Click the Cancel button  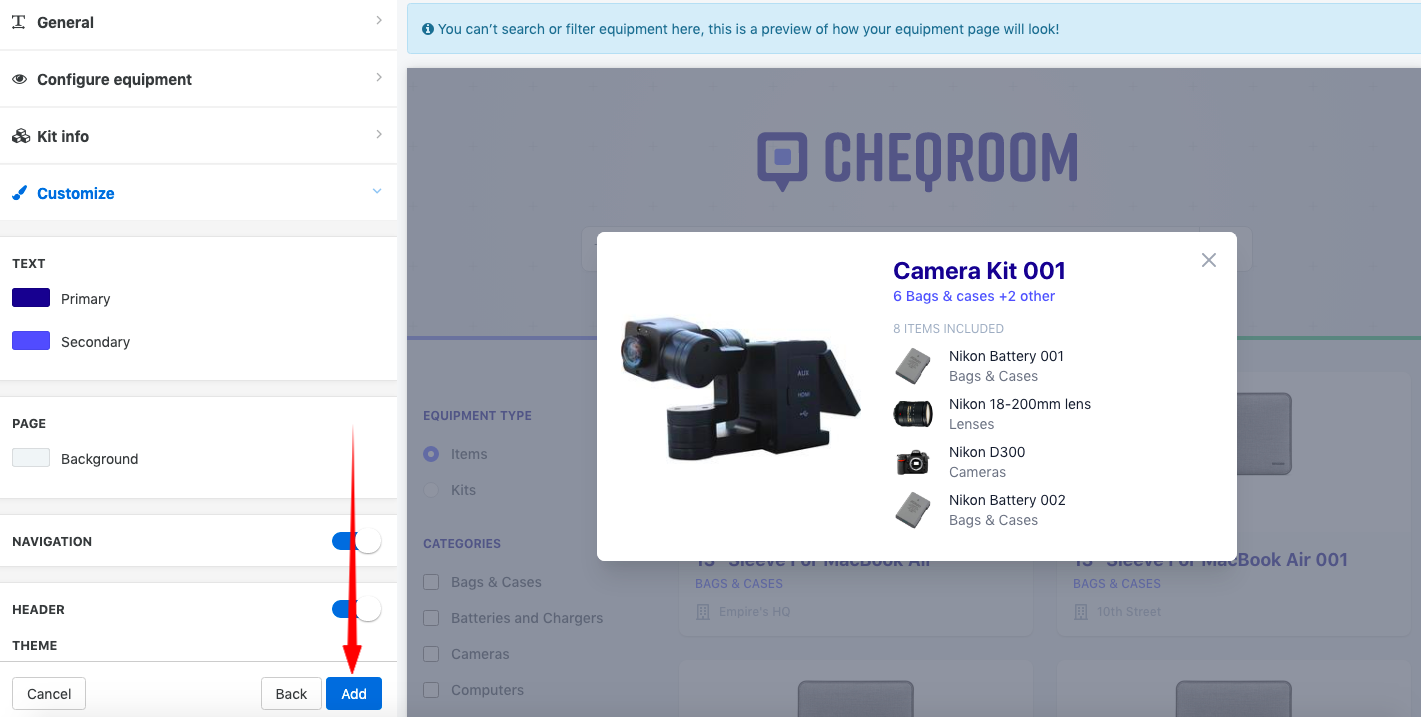[x=49, y=694]
